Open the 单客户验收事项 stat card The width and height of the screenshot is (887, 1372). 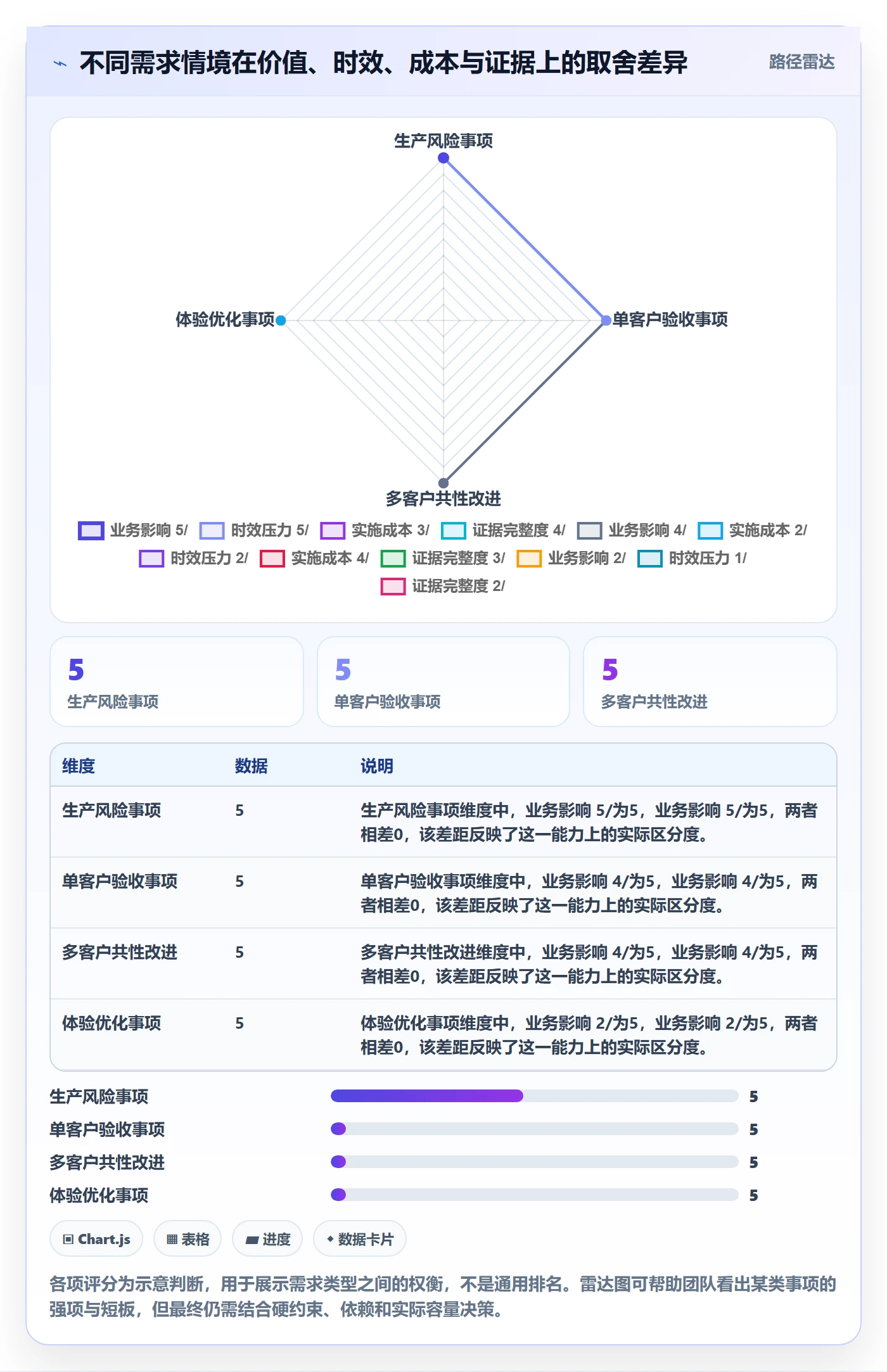[443, 682]
